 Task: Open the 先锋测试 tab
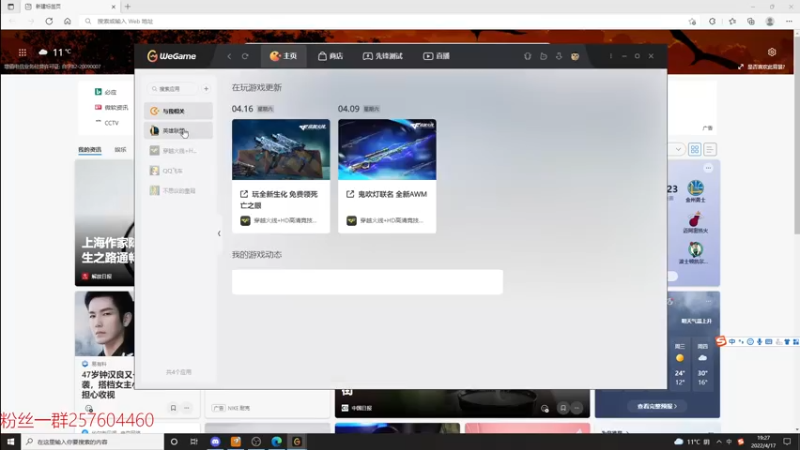click(x=383, y=56)
